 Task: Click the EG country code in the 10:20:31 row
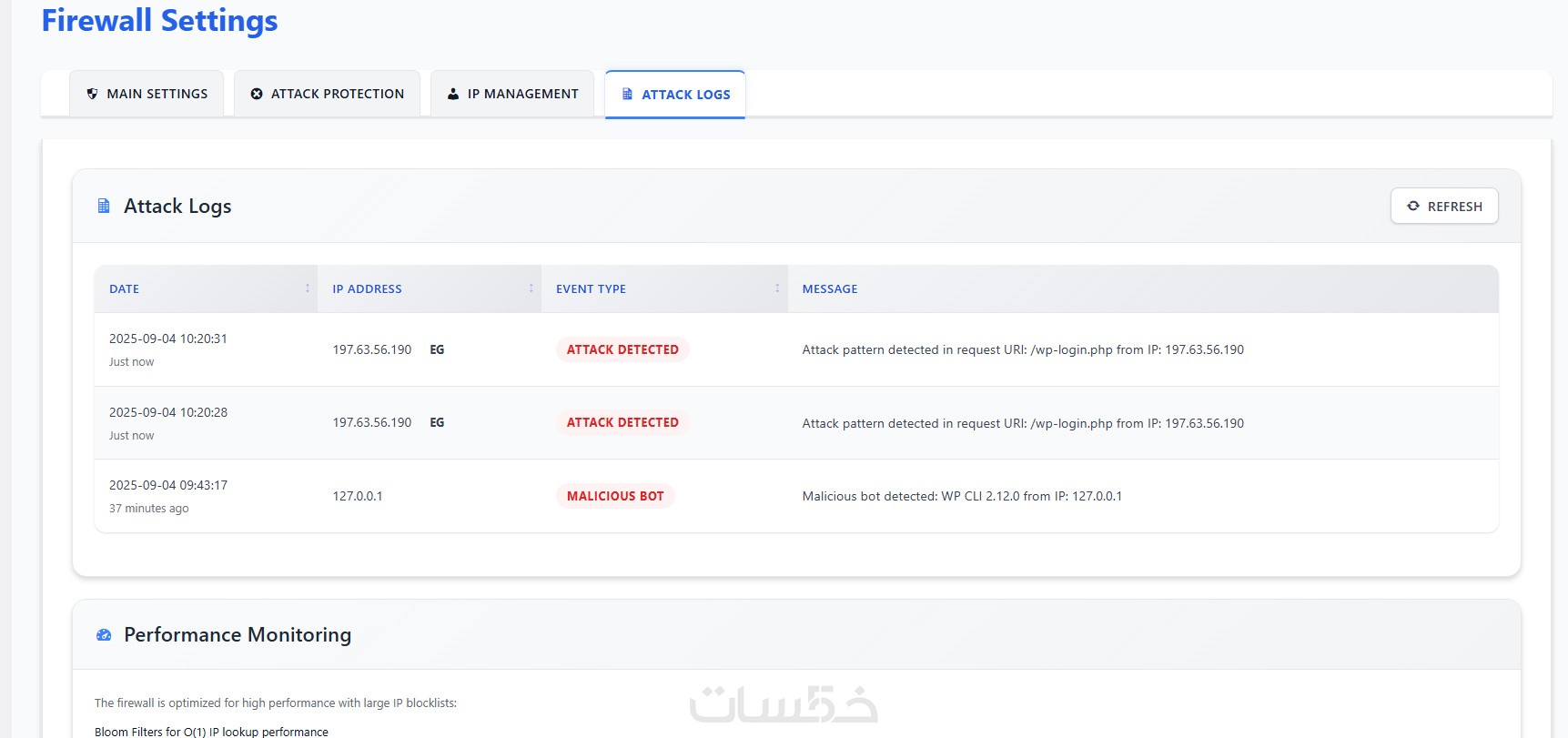pos(437,349)
